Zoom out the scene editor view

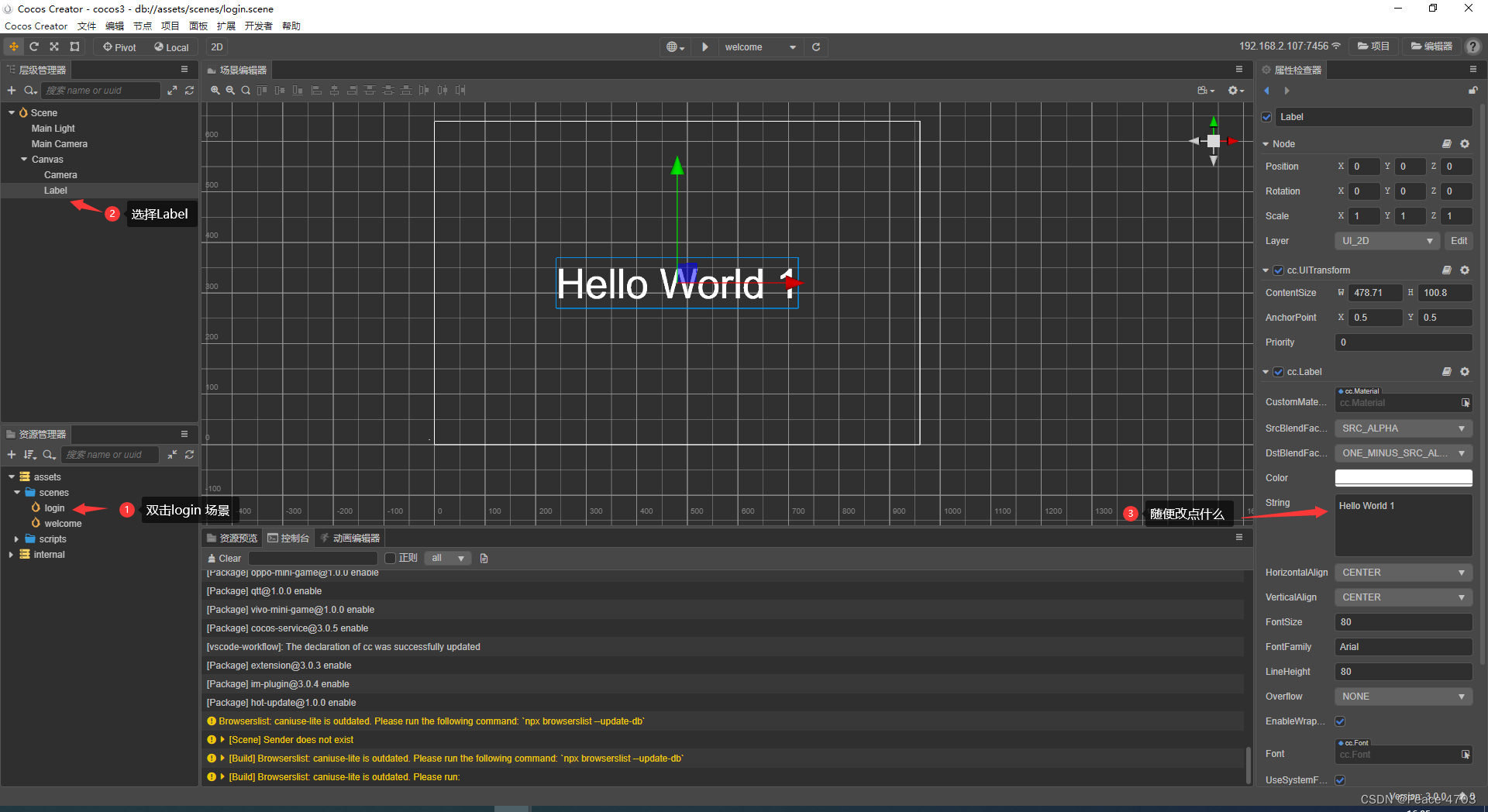click(x=230, y=91)
